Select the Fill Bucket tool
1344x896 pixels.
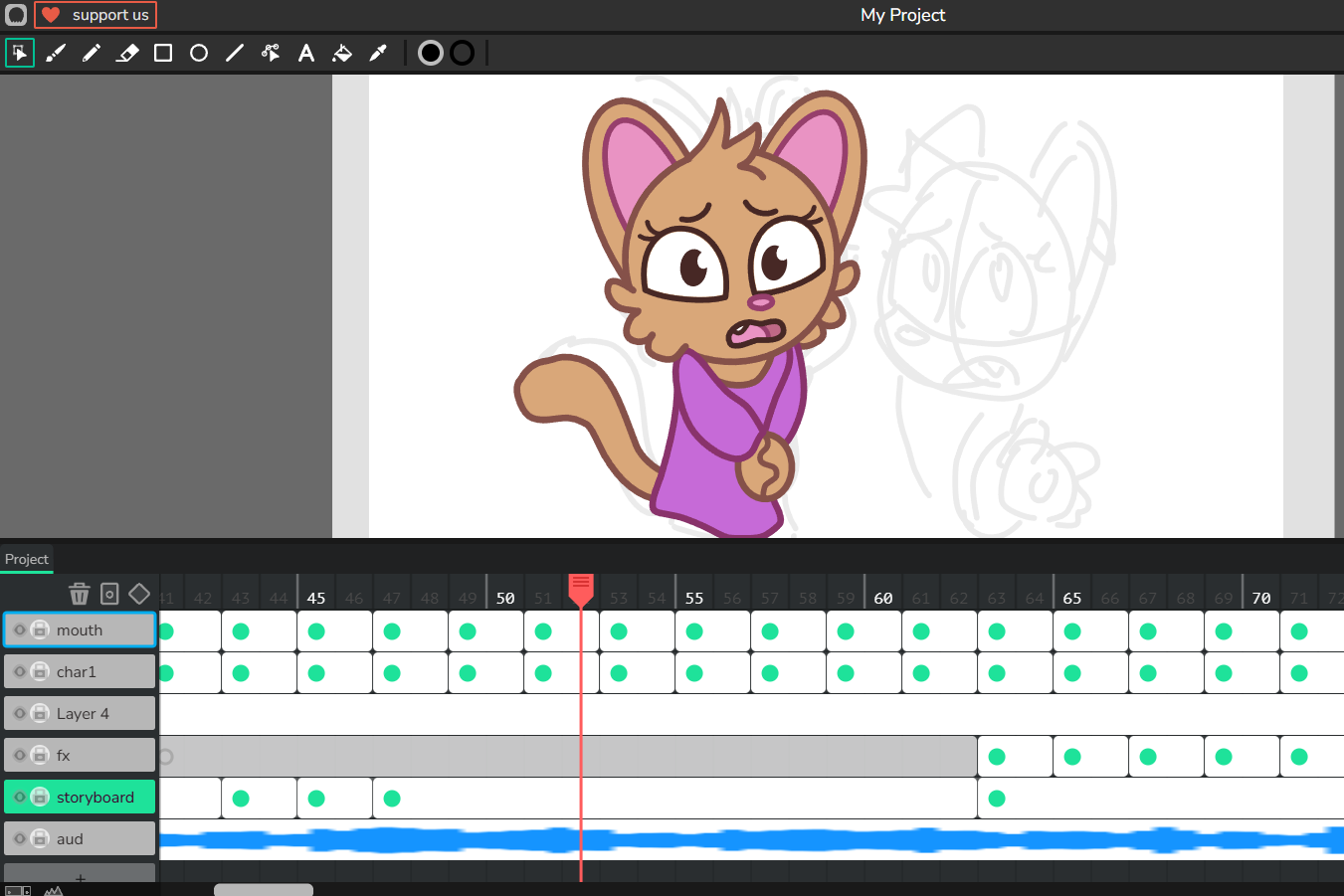(x=342, y=53)
